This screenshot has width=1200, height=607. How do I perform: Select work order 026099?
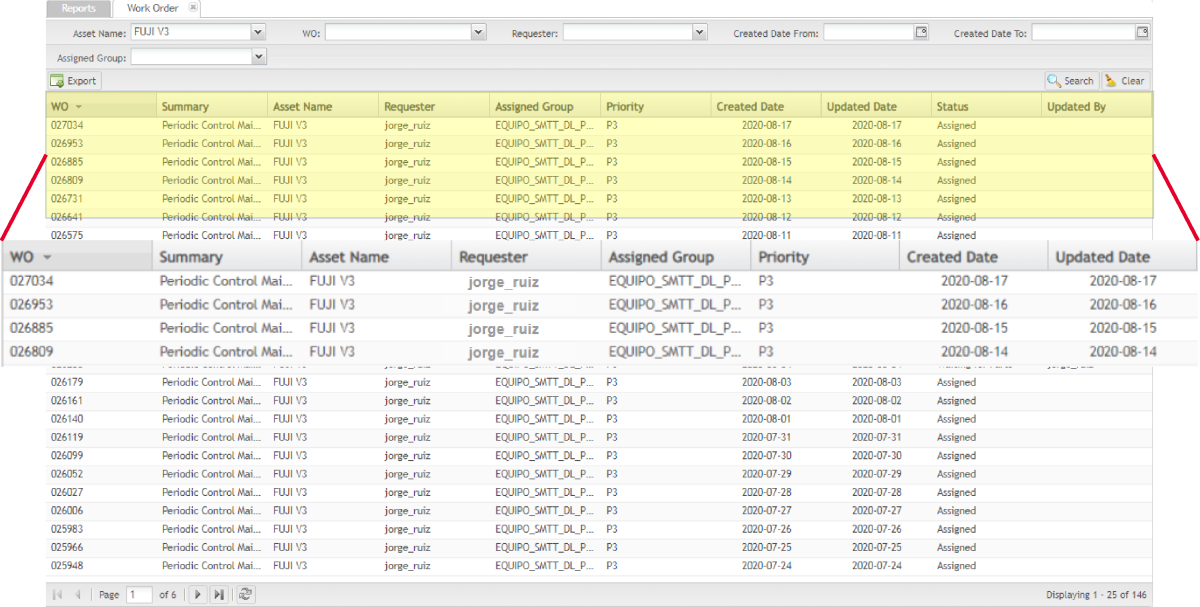coord(599,455)
